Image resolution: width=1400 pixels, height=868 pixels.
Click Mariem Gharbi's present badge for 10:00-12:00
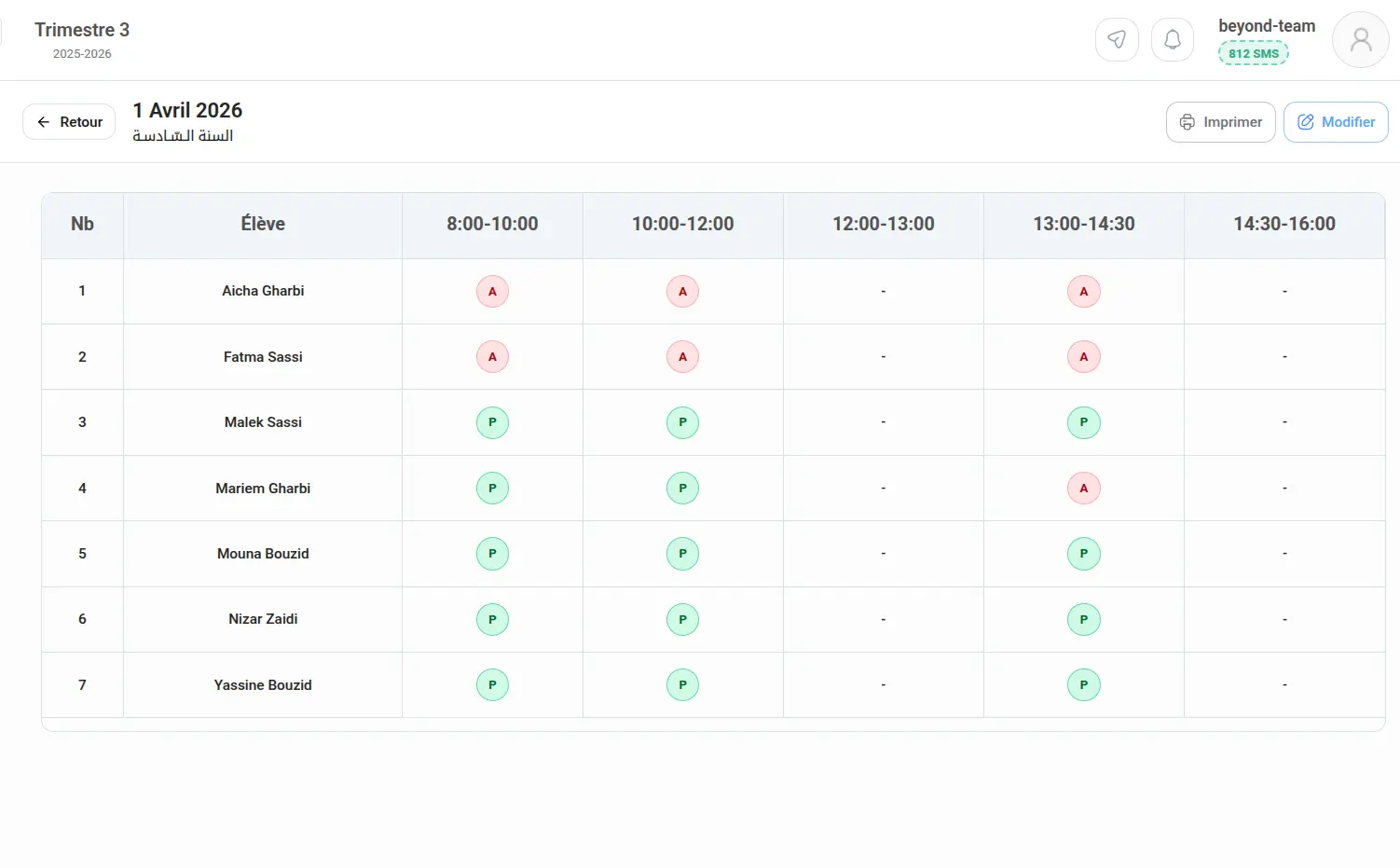point(682,489)
